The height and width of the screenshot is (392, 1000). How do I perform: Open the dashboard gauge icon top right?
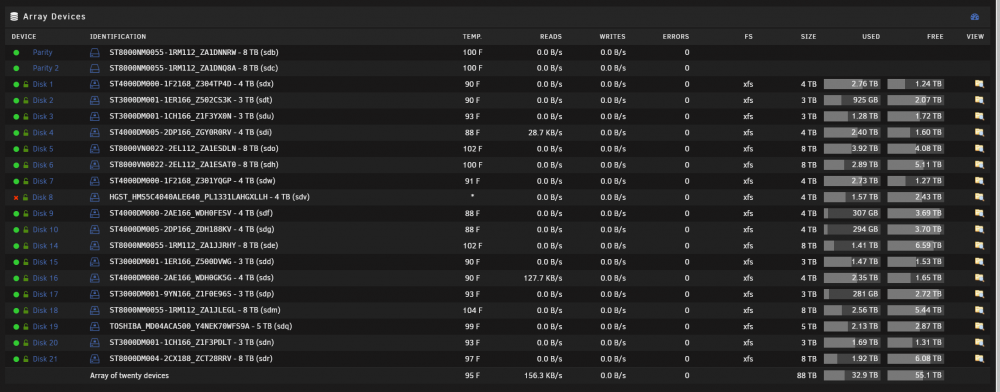tap(974, 17)
